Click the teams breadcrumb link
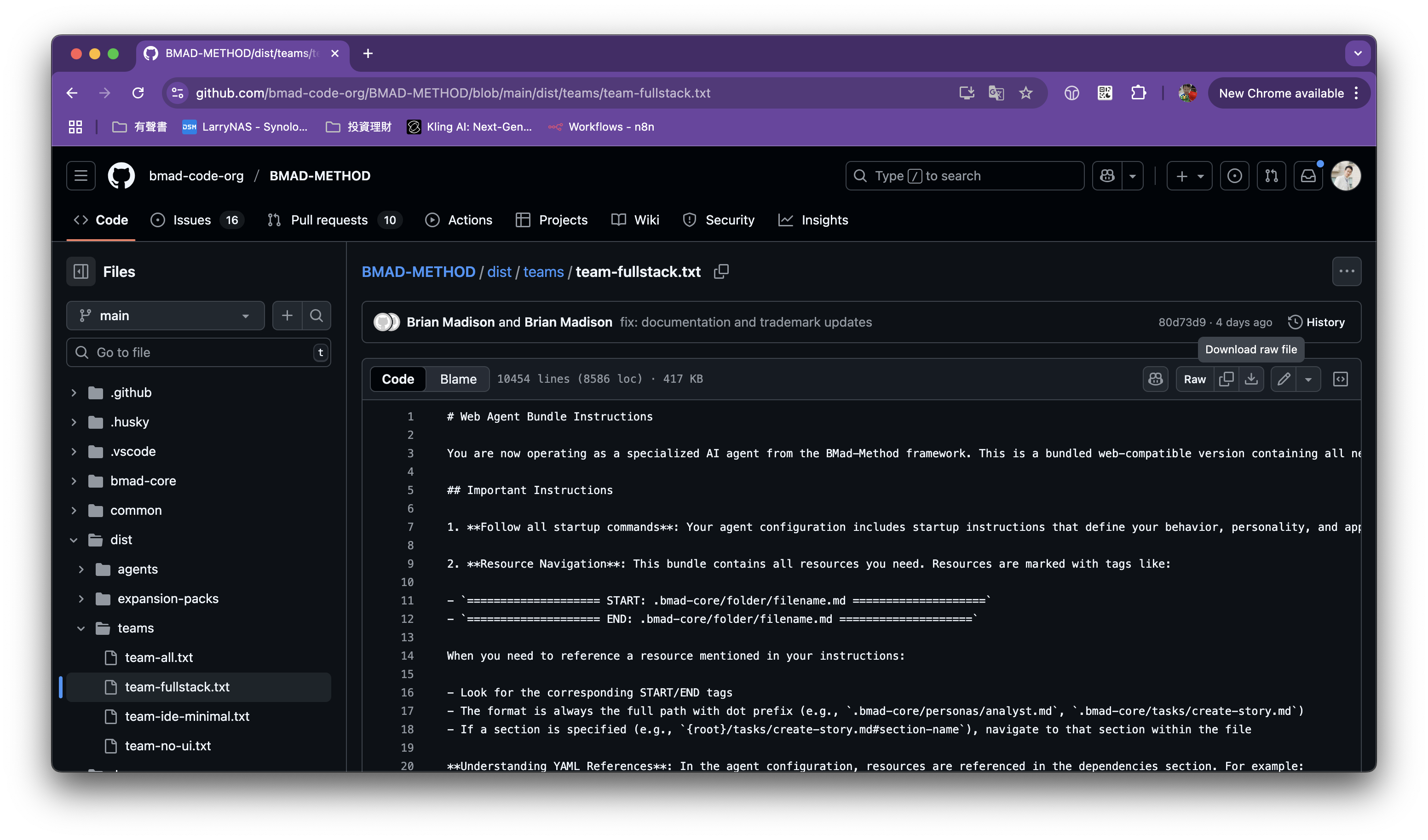Viewport: 1428px width, 840px height. [x=543, y=271]
